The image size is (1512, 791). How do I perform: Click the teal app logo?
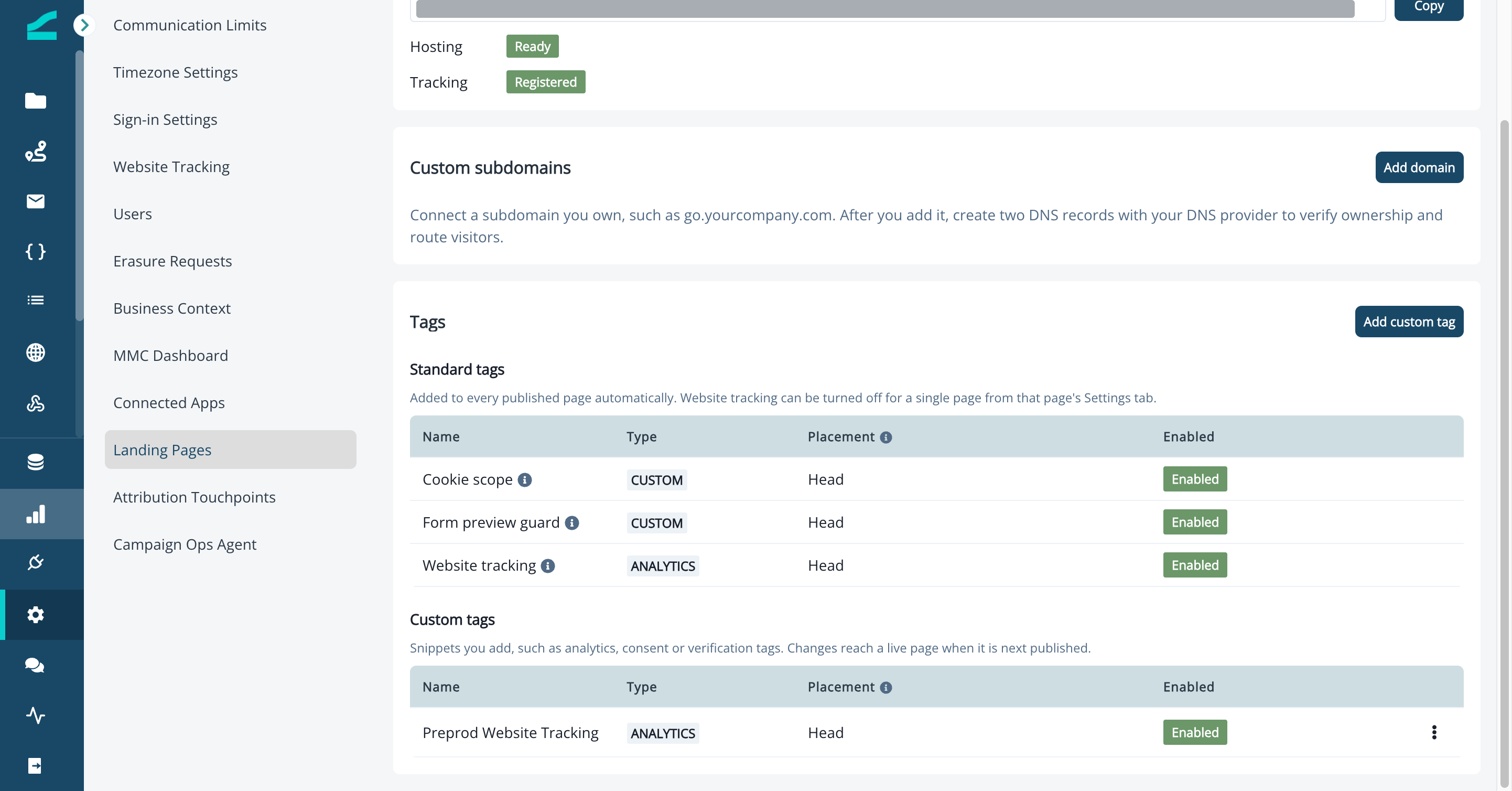41,25
